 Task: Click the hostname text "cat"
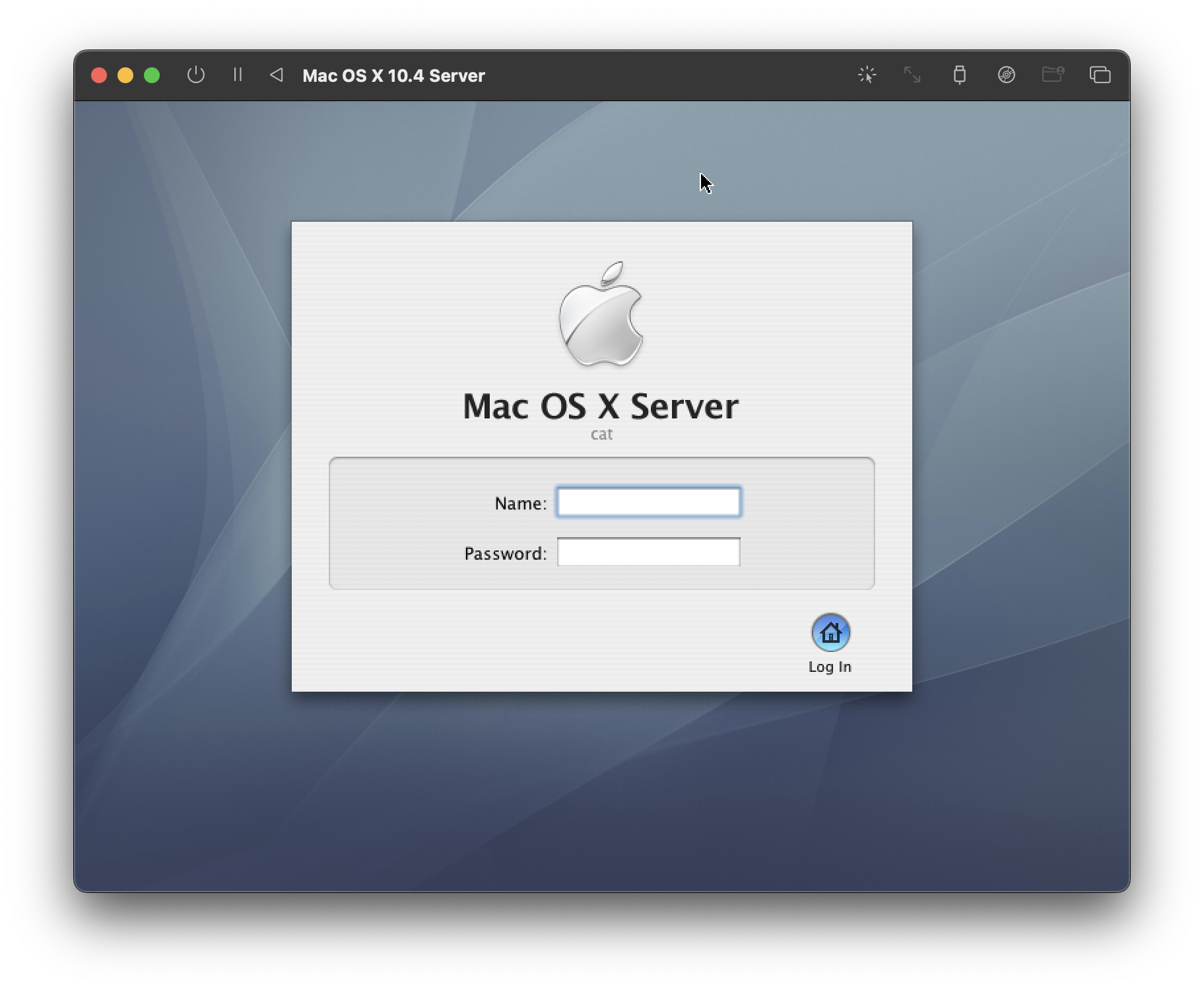pos(601,434)
